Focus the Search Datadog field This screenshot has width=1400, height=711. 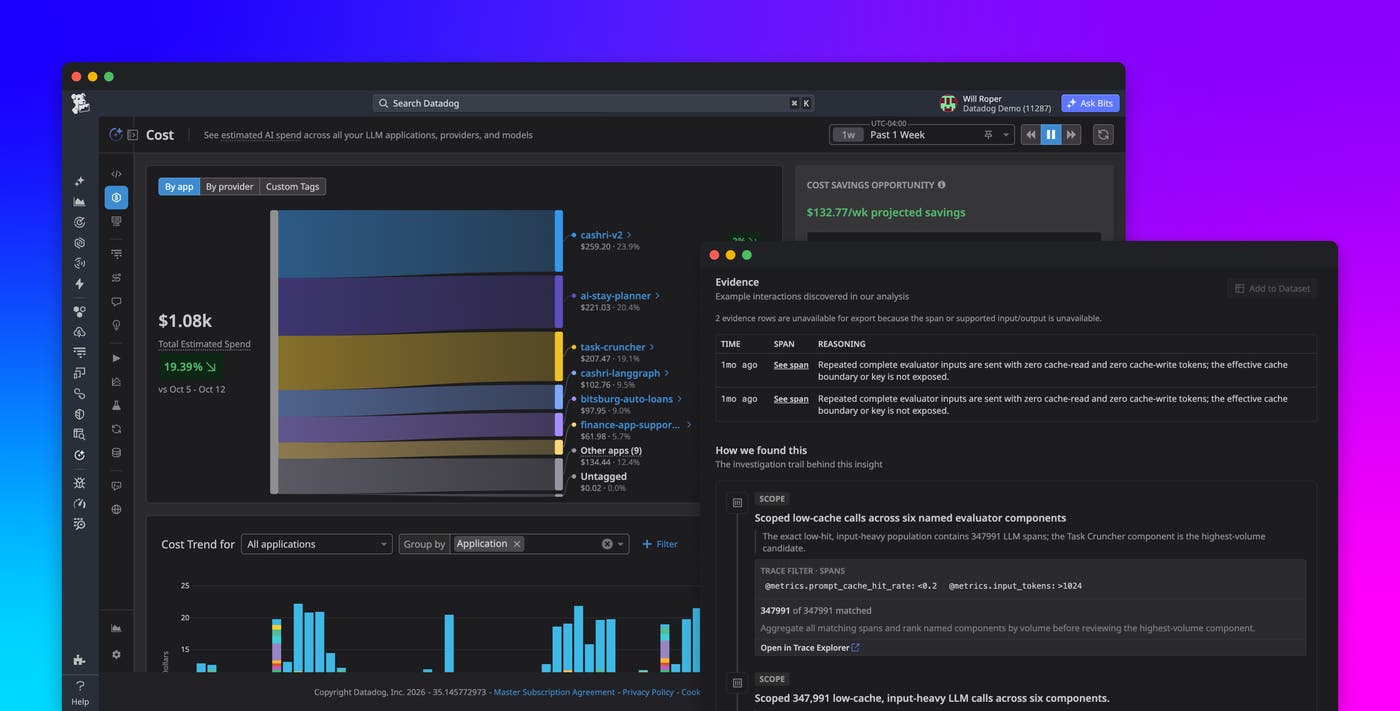coord(594,103)
